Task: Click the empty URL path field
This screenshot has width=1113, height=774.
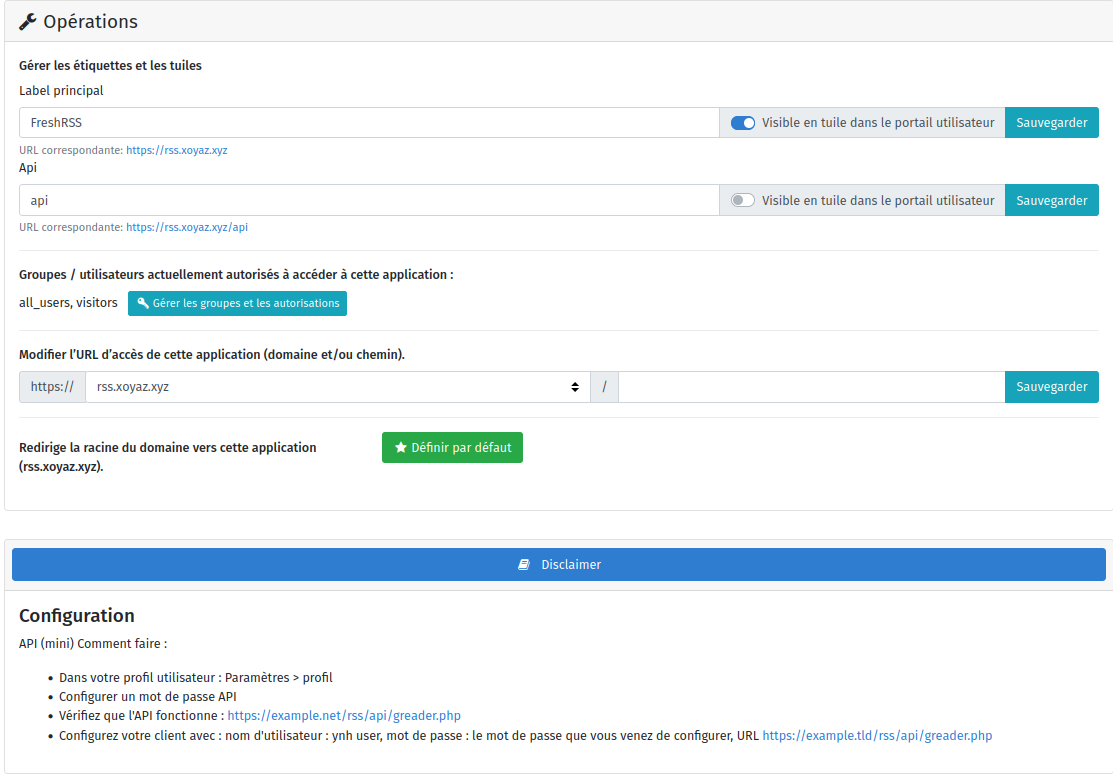Action: pyautogui.click(x=810, y=387)
